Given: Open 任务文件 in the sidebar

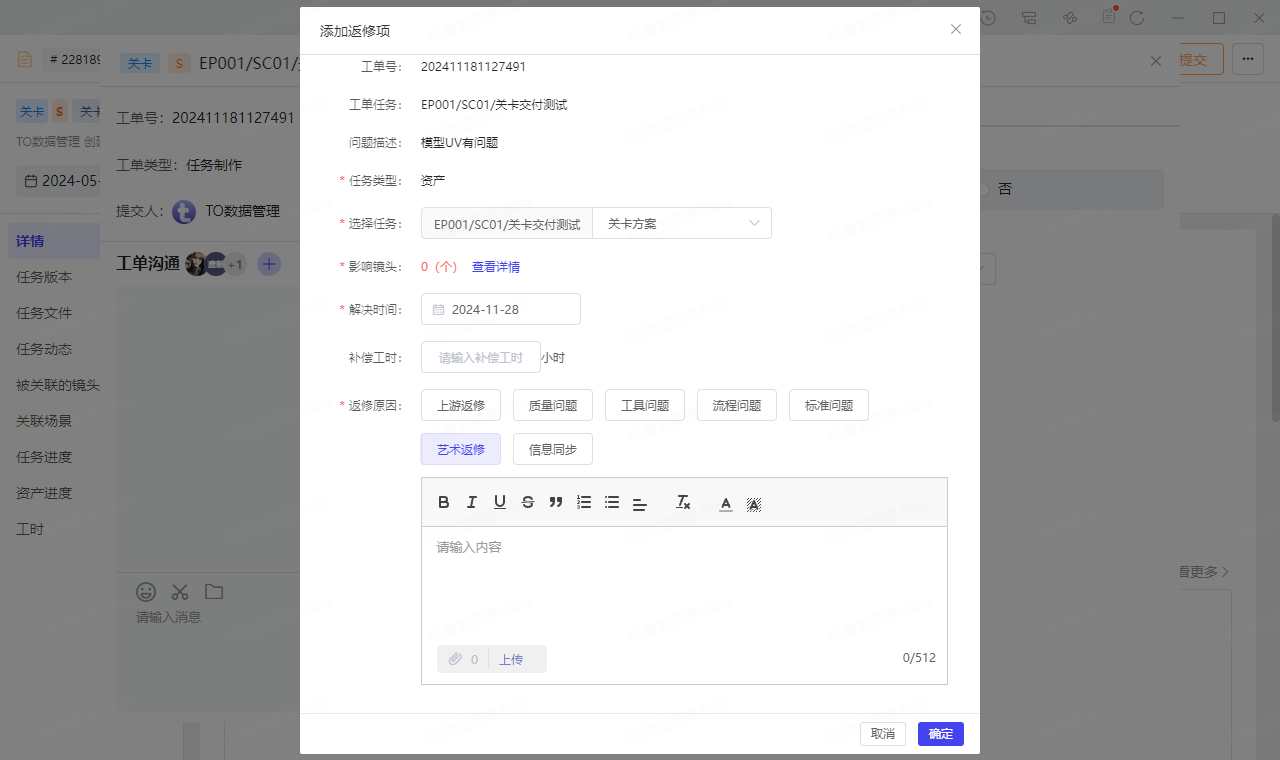Looking at the screenshot, I should 44,313.
